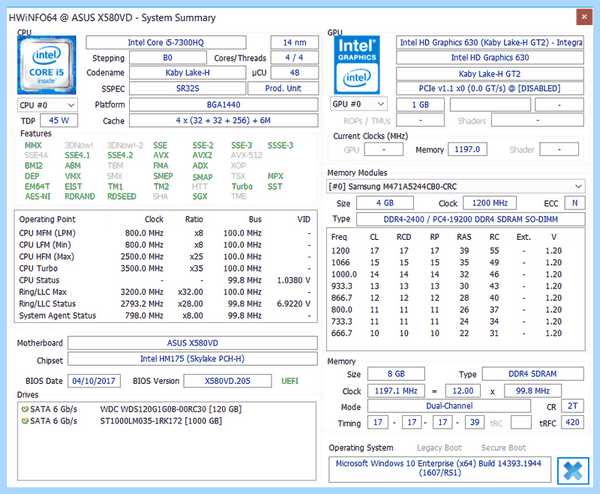Click the Intel Core i5-7300HQ name field
The image size is (600, 494).
click(x=166, y=42)
